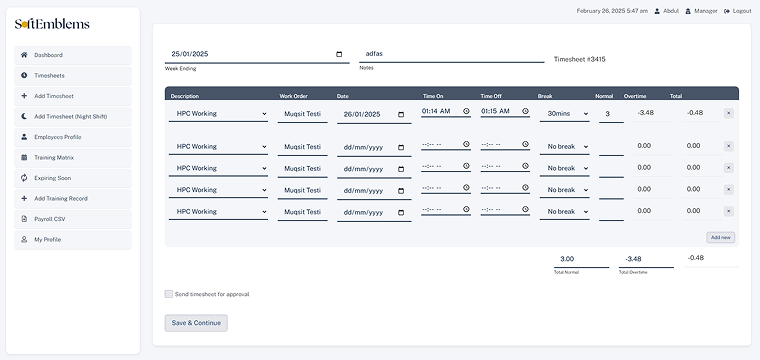Open Time Off clock picker in second row
The width and height of the screenshot is (760, 360).
pyautogui.click(x=525, y=144)
